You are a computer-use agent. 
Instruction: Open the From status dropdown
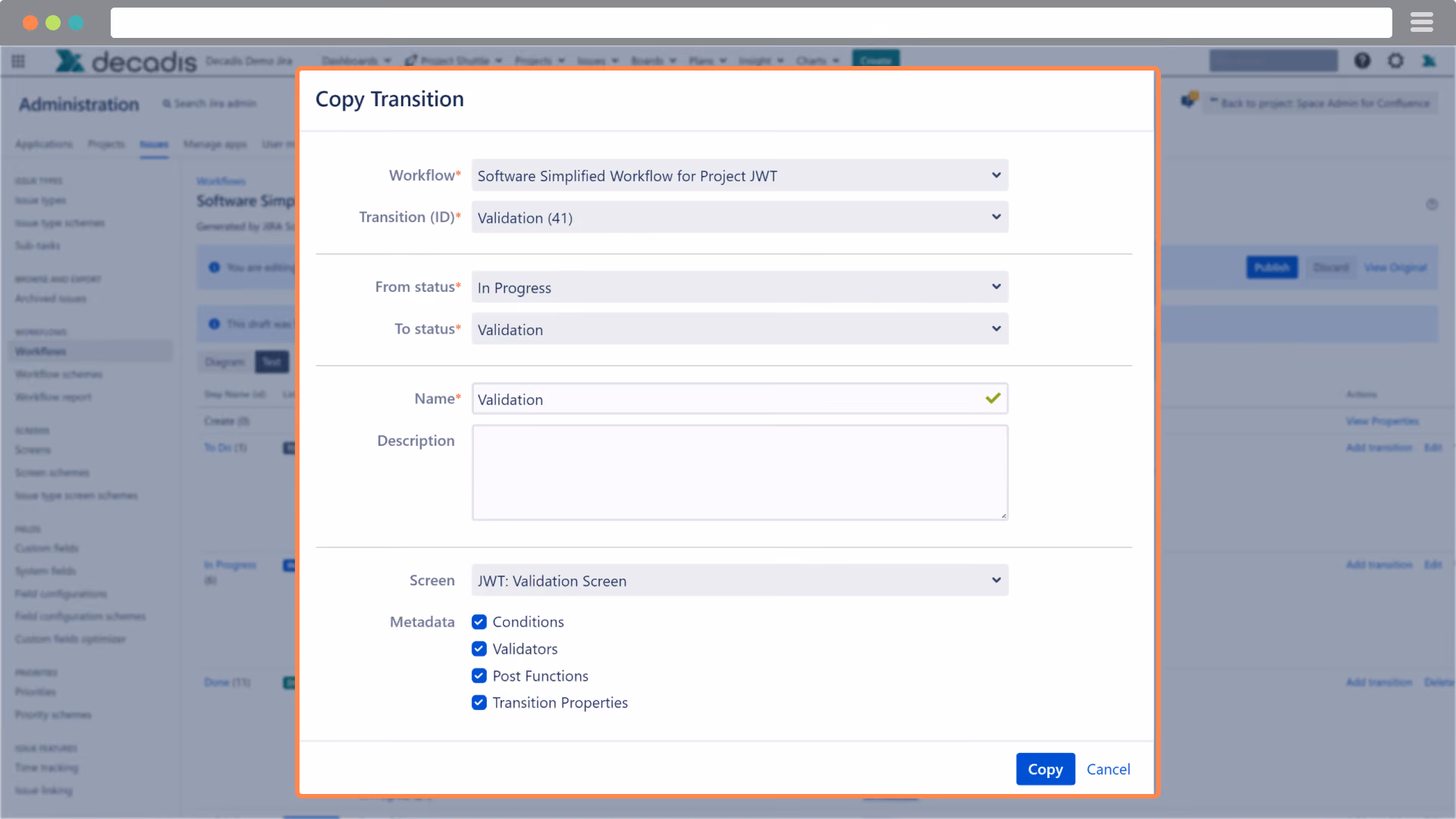pos(739,287)
